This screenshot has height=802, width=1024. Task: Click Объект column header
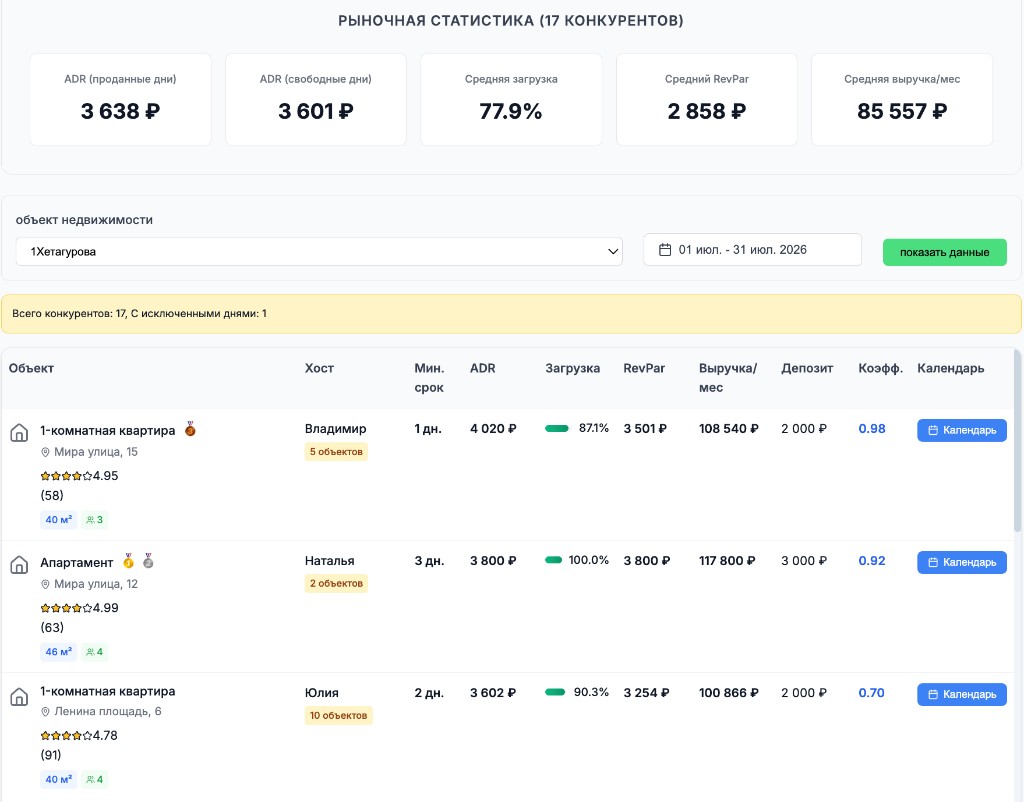click(31, 368)
